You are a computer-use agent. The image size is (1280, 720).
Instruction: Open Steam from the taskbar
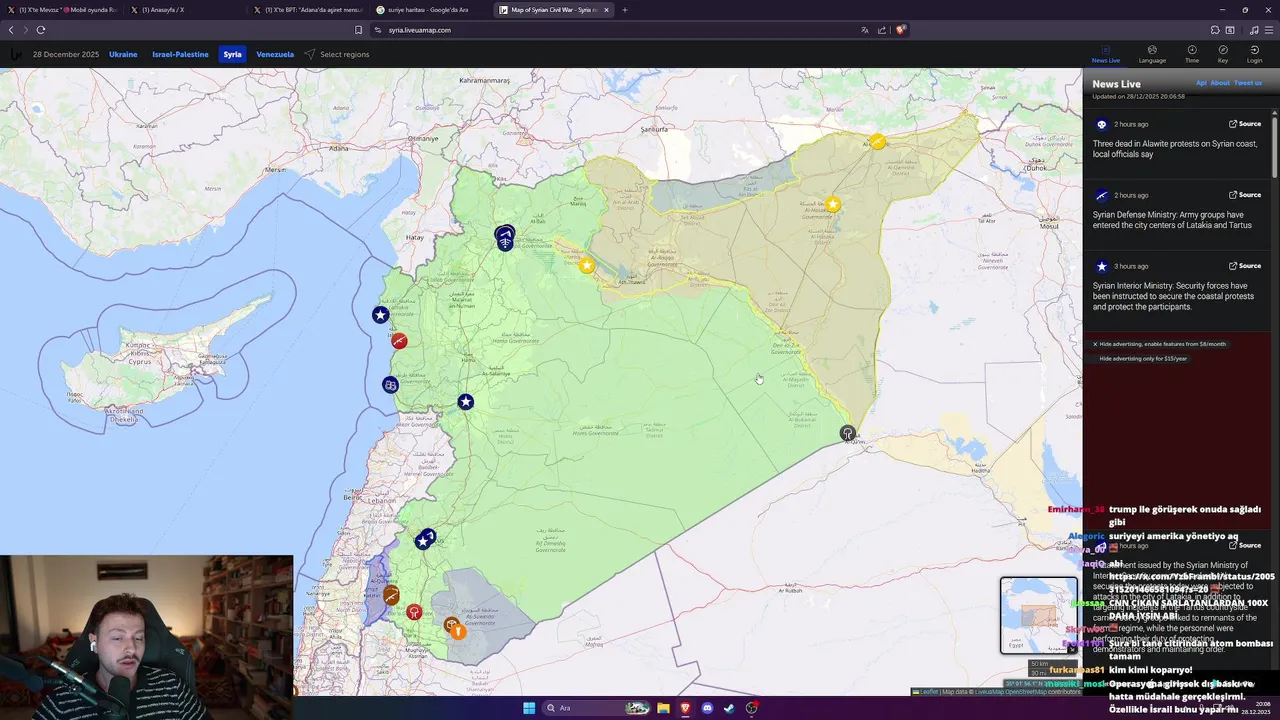[x=729, y=708]
